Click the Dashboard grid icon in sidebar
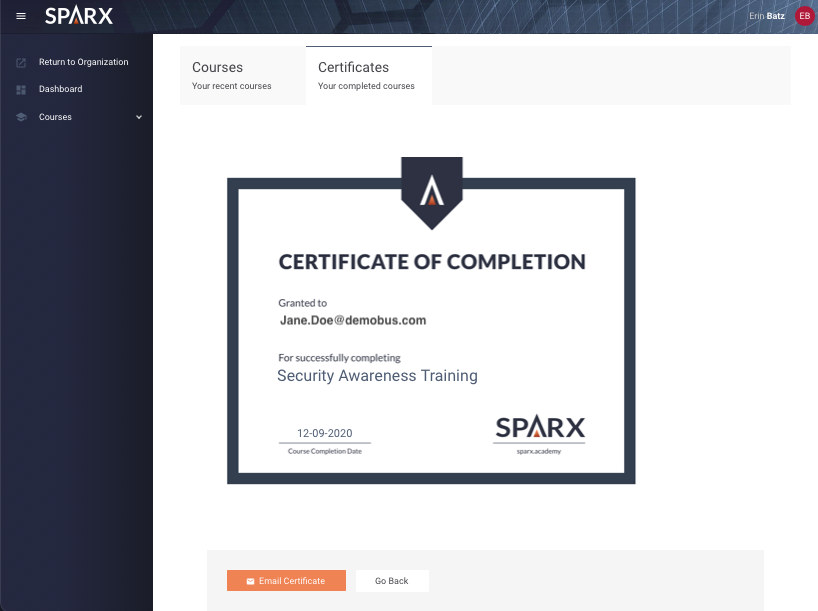Screen dimensions: 818x611 20,89
